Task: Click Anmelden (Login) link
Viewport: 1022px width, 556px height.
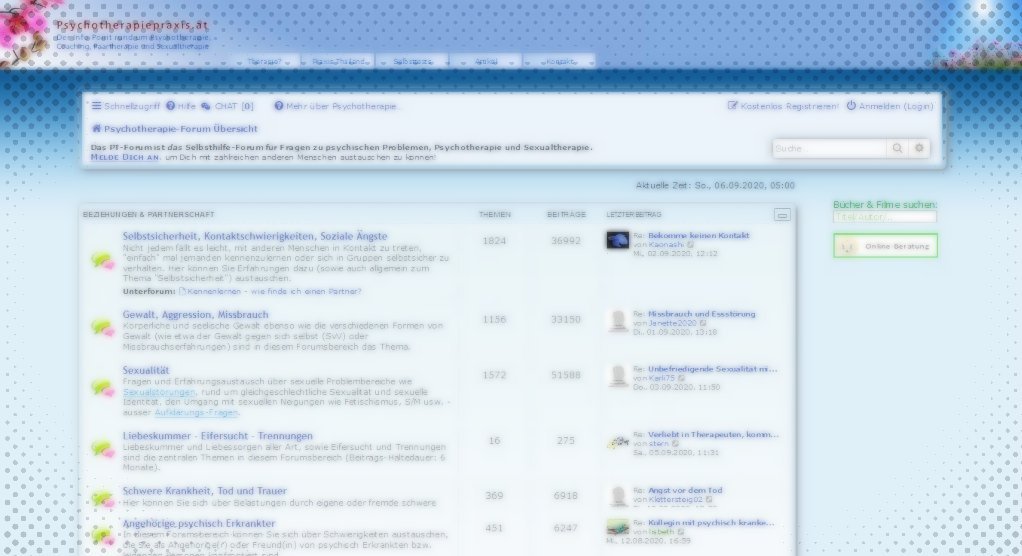Action: tap(890, 106)
